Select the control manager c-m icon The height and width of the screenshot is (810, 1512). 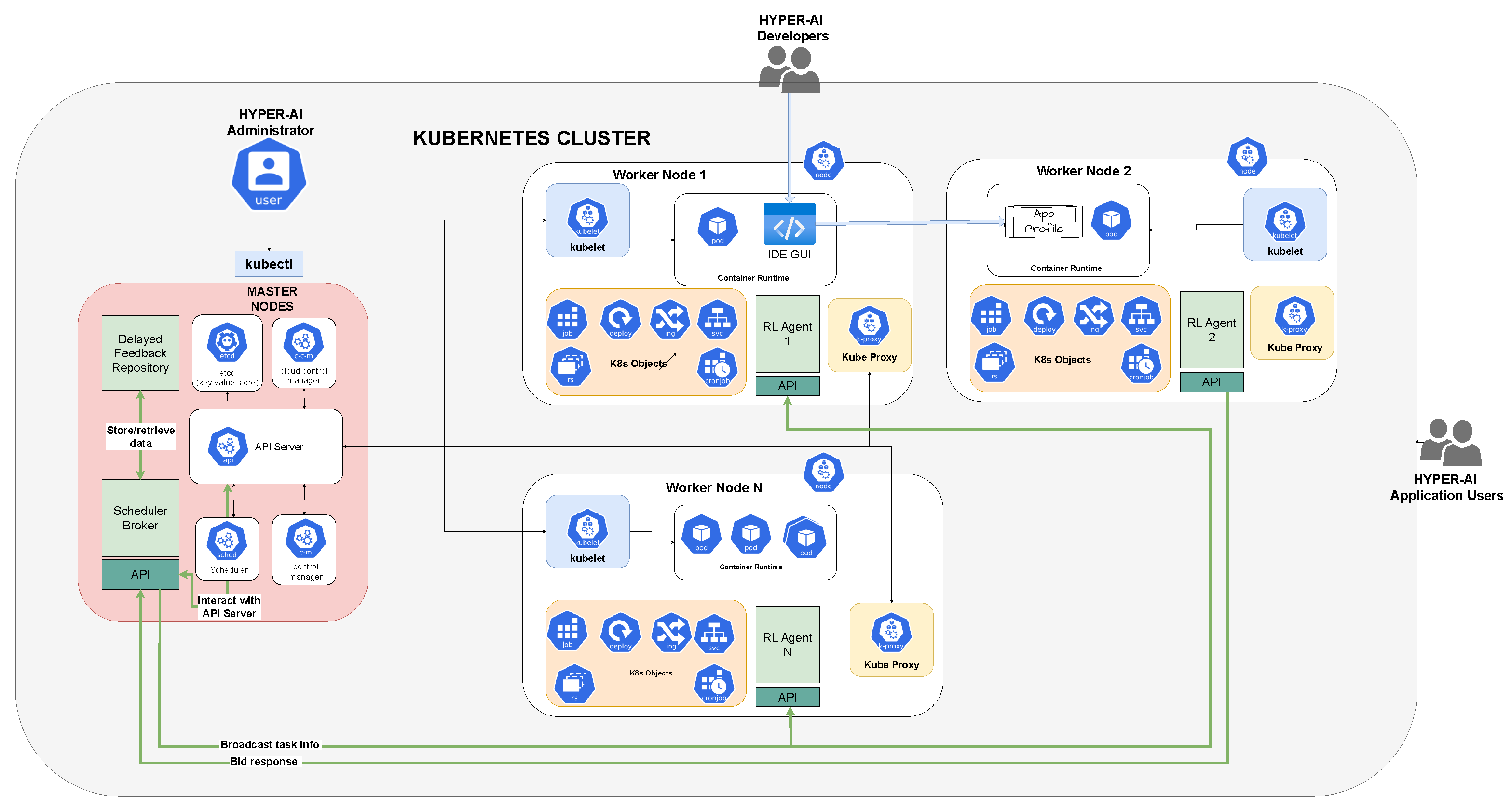point(305,538)
